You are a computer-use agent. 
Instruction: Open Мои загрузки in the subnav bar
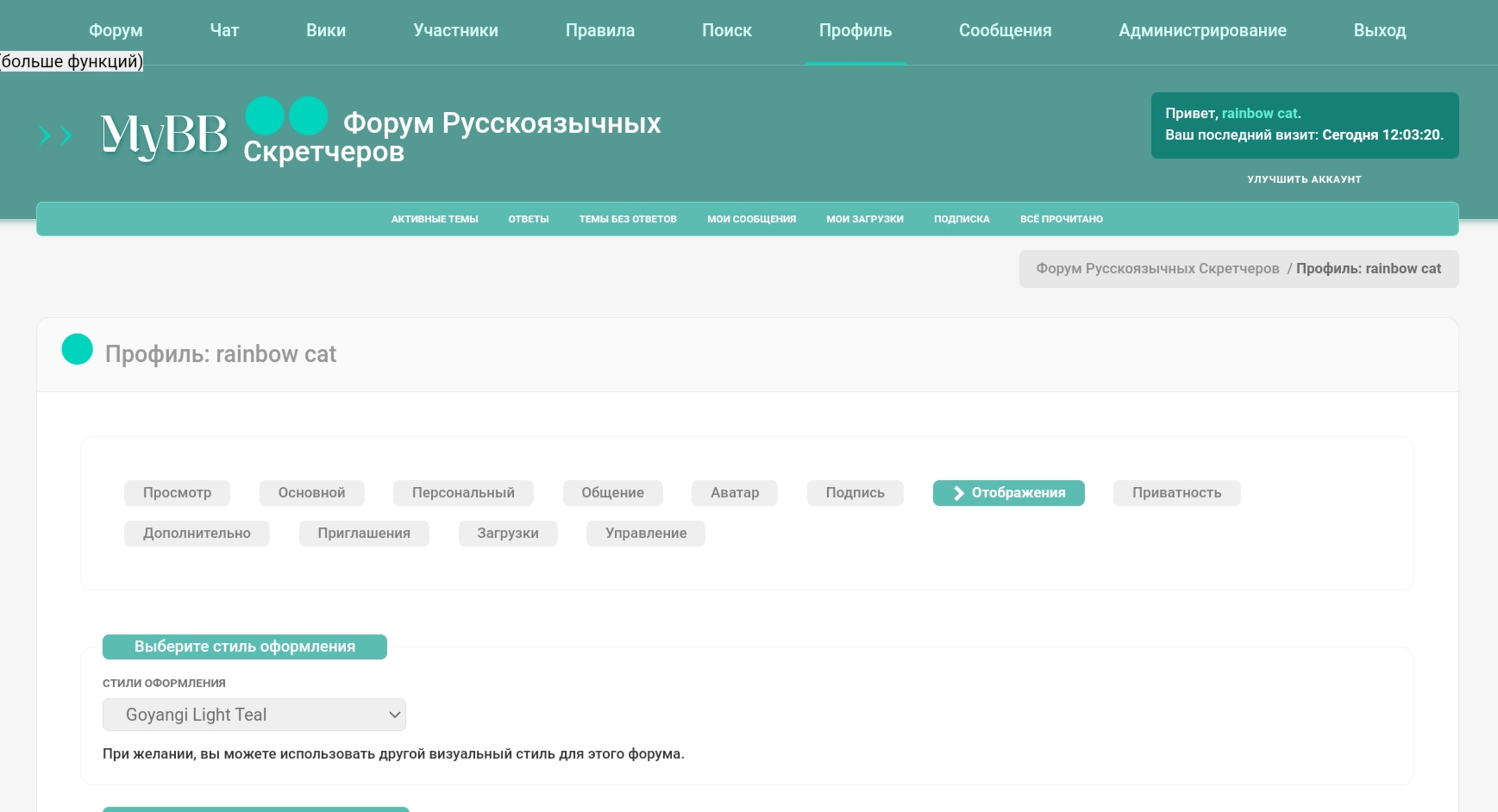864,219
